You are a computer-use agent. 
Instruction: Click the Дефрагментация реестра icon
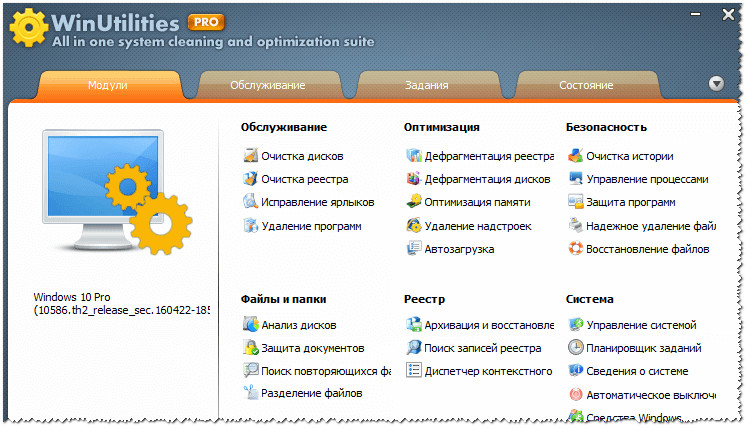[x=413, y=155]
